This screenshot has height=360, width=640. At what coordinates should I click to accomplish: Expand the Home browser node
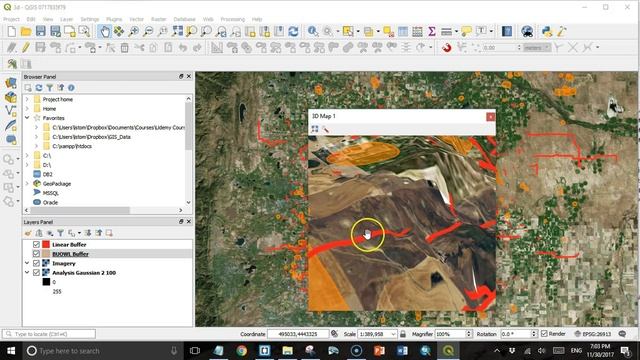27,109
